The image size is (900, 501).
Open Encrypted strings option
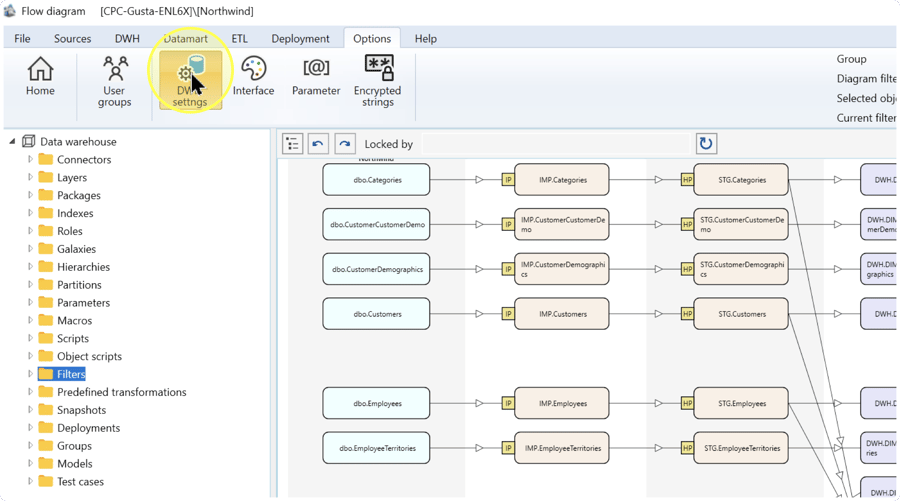click(378, 81)
